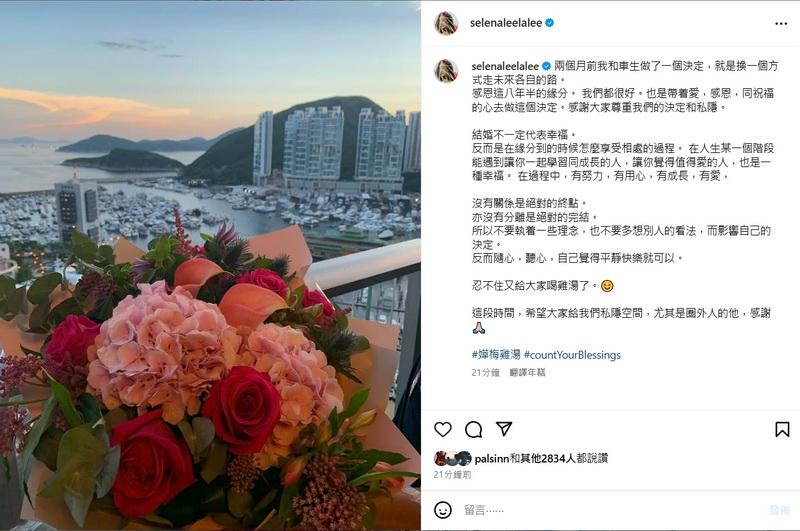Click the caption profile avatar
Screen dimensions: 800x531
(x=446, y=70)
